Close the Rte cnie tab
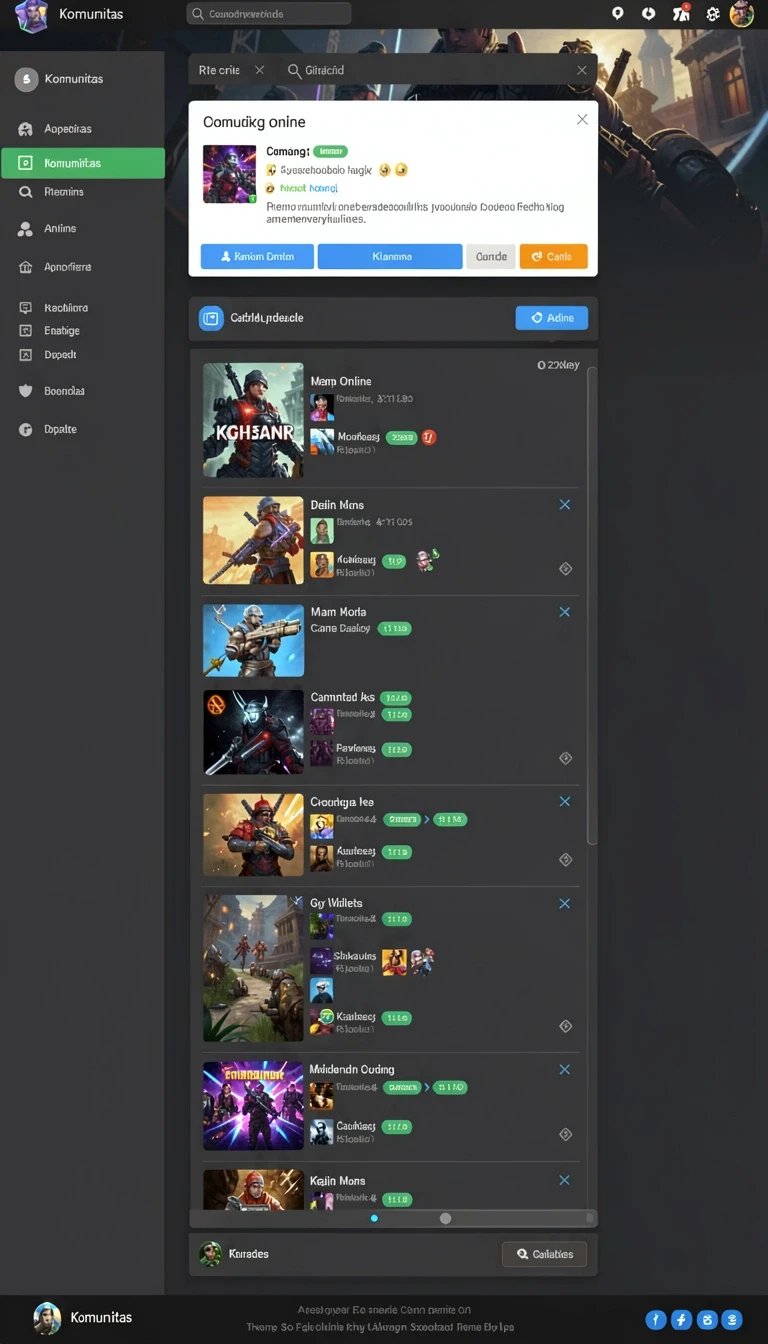The height and width of the screenshot is (1344, 768). click(x=260, y=70)
